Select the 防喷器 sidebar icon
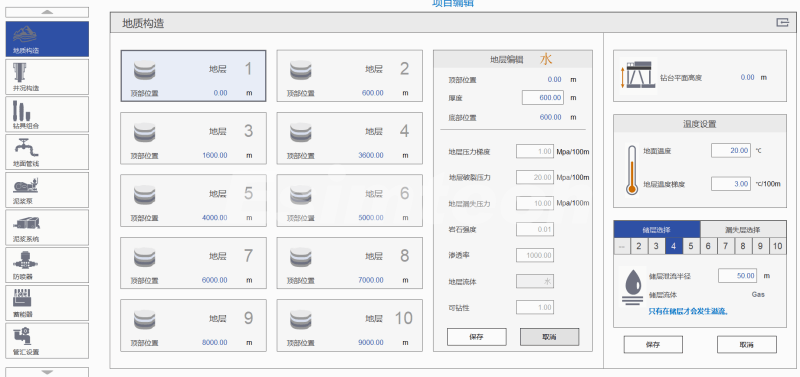This screenshot has height=377, width=800. tap(47, 265)
